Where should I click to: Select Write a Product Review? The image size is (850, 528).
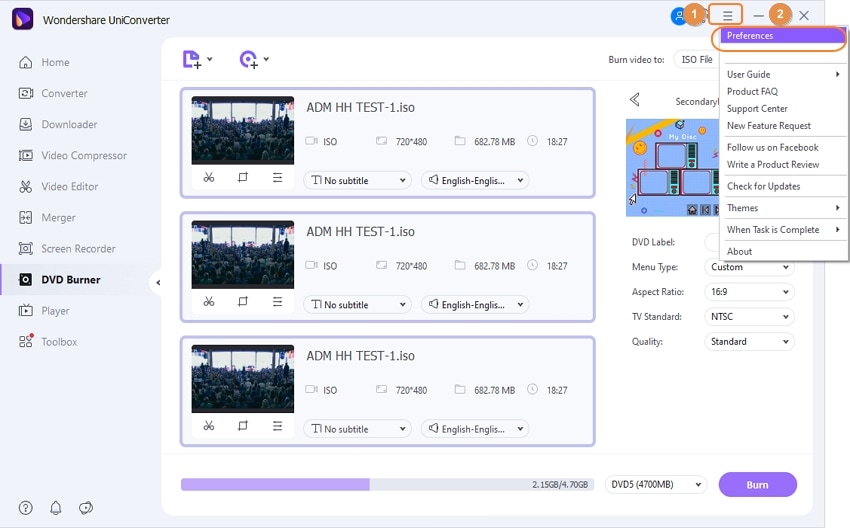pos(783,164)
